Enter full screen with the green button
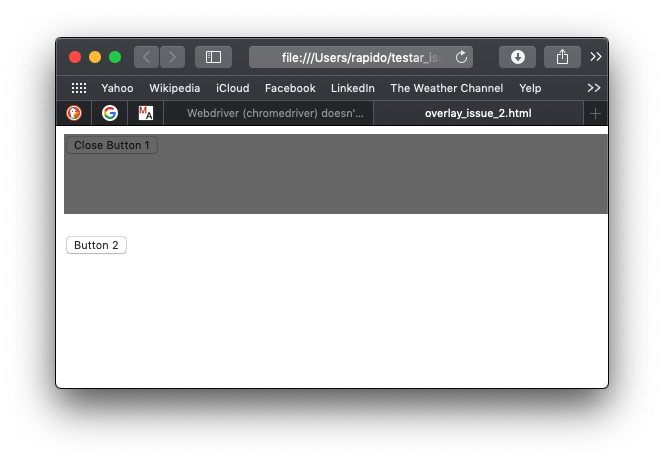The height and width of the screenshot is (462, 664). (x=115, y=57)
